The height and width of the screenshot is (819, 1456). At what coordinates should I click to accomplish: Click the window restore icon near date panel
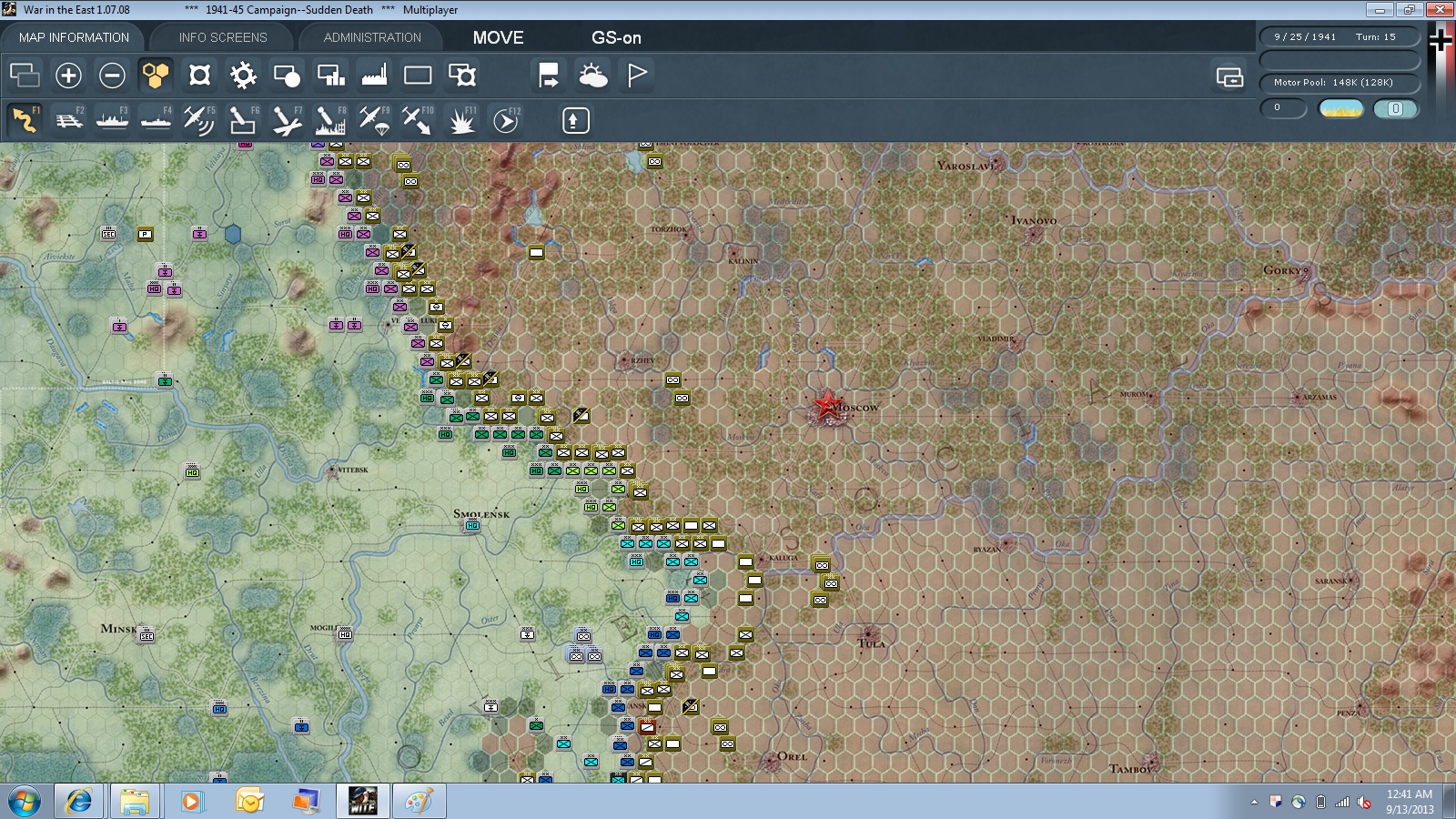[x=1229, y=76]
